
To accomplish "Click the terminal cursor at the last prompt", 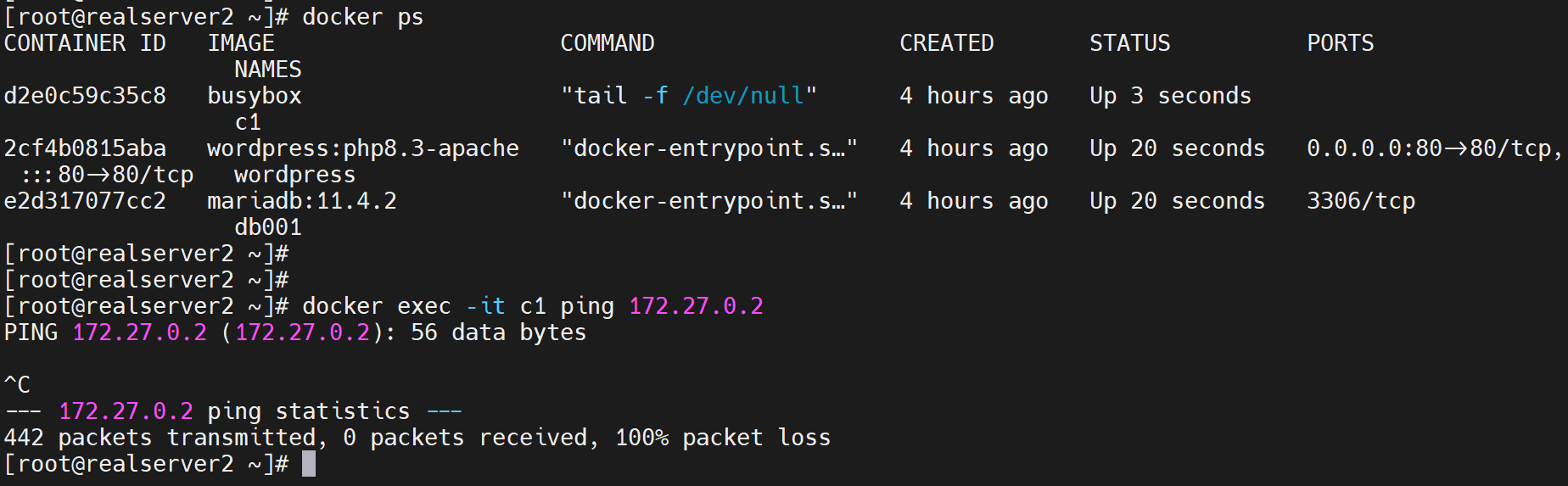I will point(309,464).
